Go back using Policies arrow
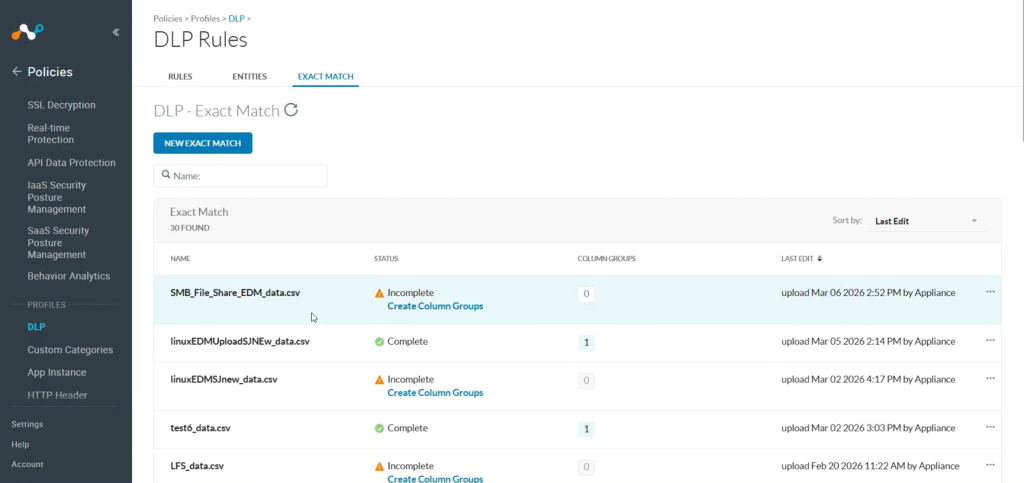1024x483 pixels. point(17,72)
